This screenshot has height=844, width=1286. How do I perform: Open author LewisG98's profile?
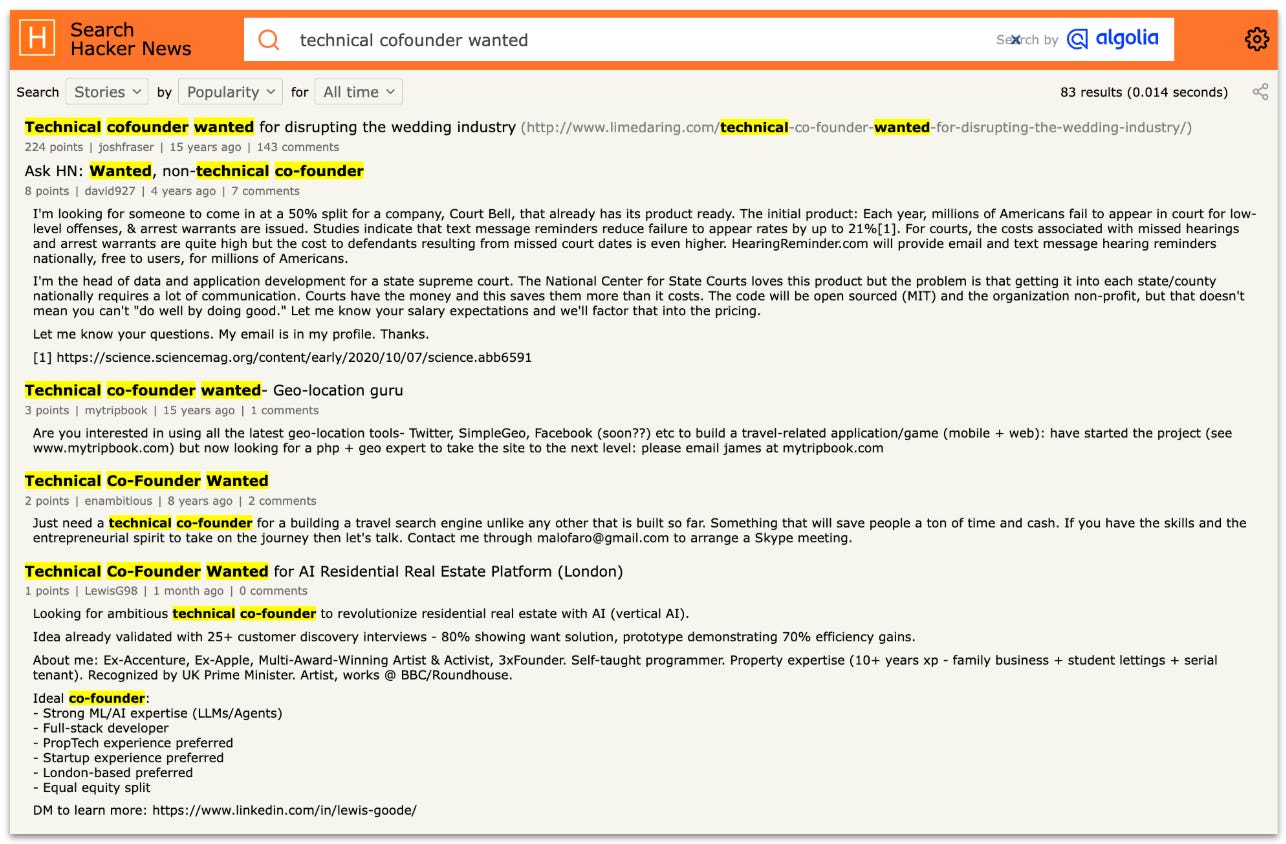coord(111,591)
